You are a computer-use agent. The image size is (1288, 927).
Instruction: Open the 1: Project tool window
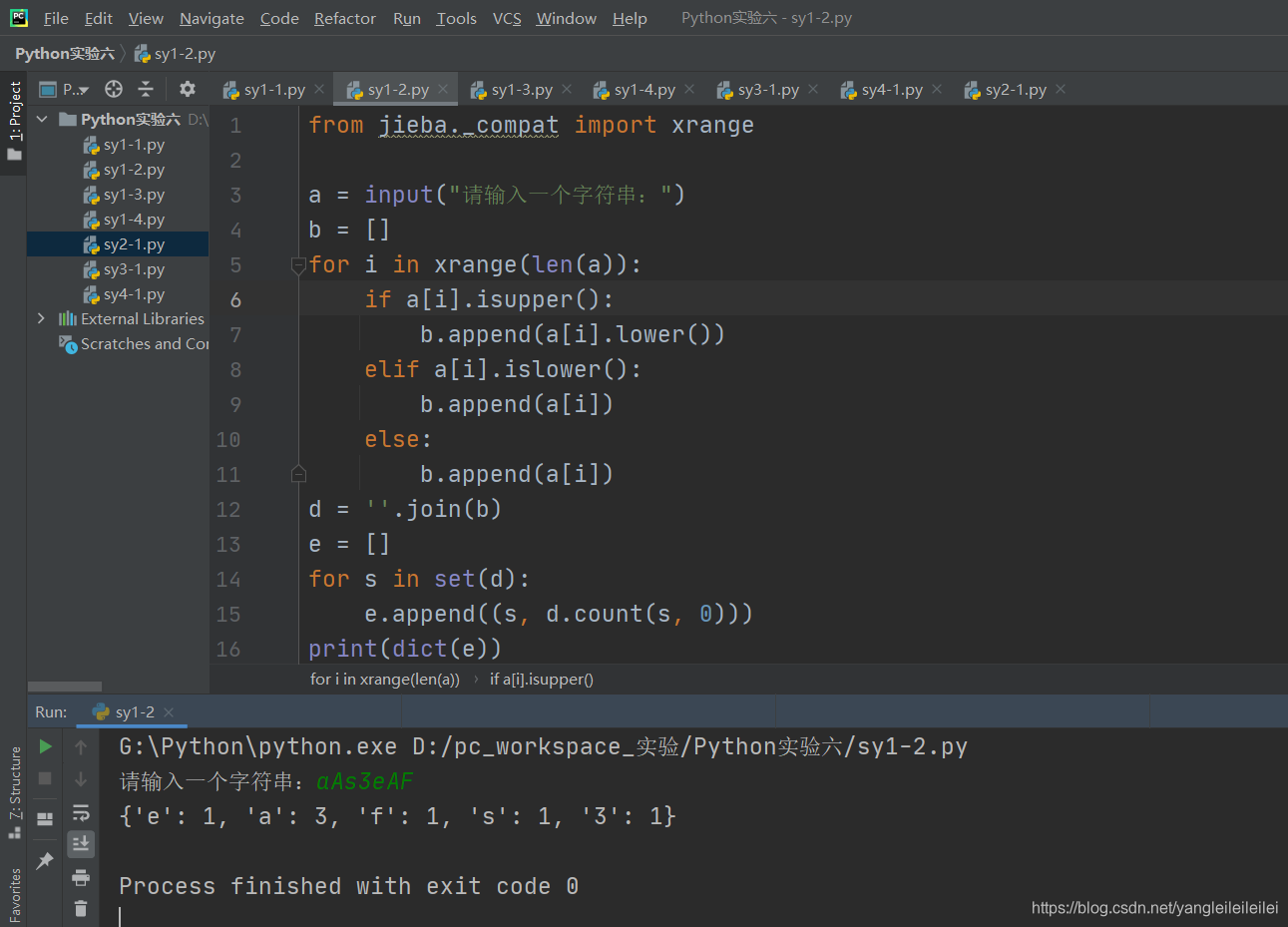pos(14,121)
